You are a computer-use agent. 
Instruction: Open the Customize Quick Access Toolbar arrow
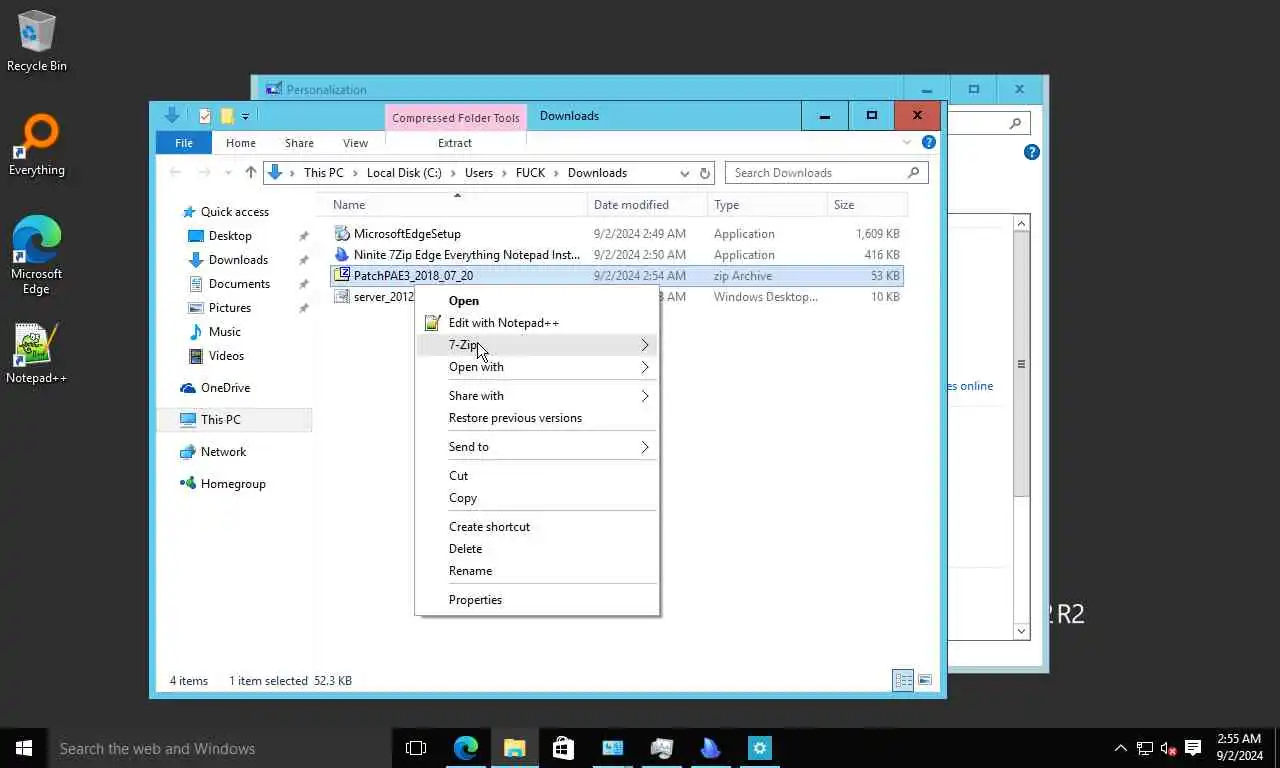point(245,117)
